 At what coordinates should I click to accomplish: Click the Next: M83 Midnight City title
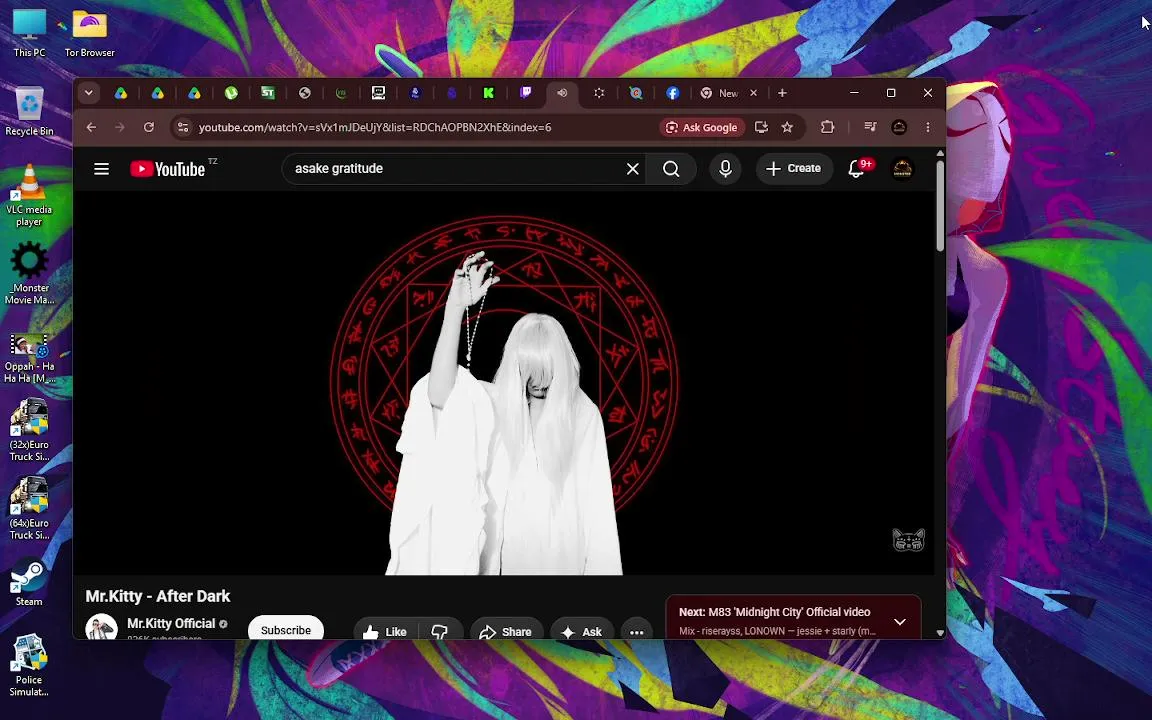[774, 612]
